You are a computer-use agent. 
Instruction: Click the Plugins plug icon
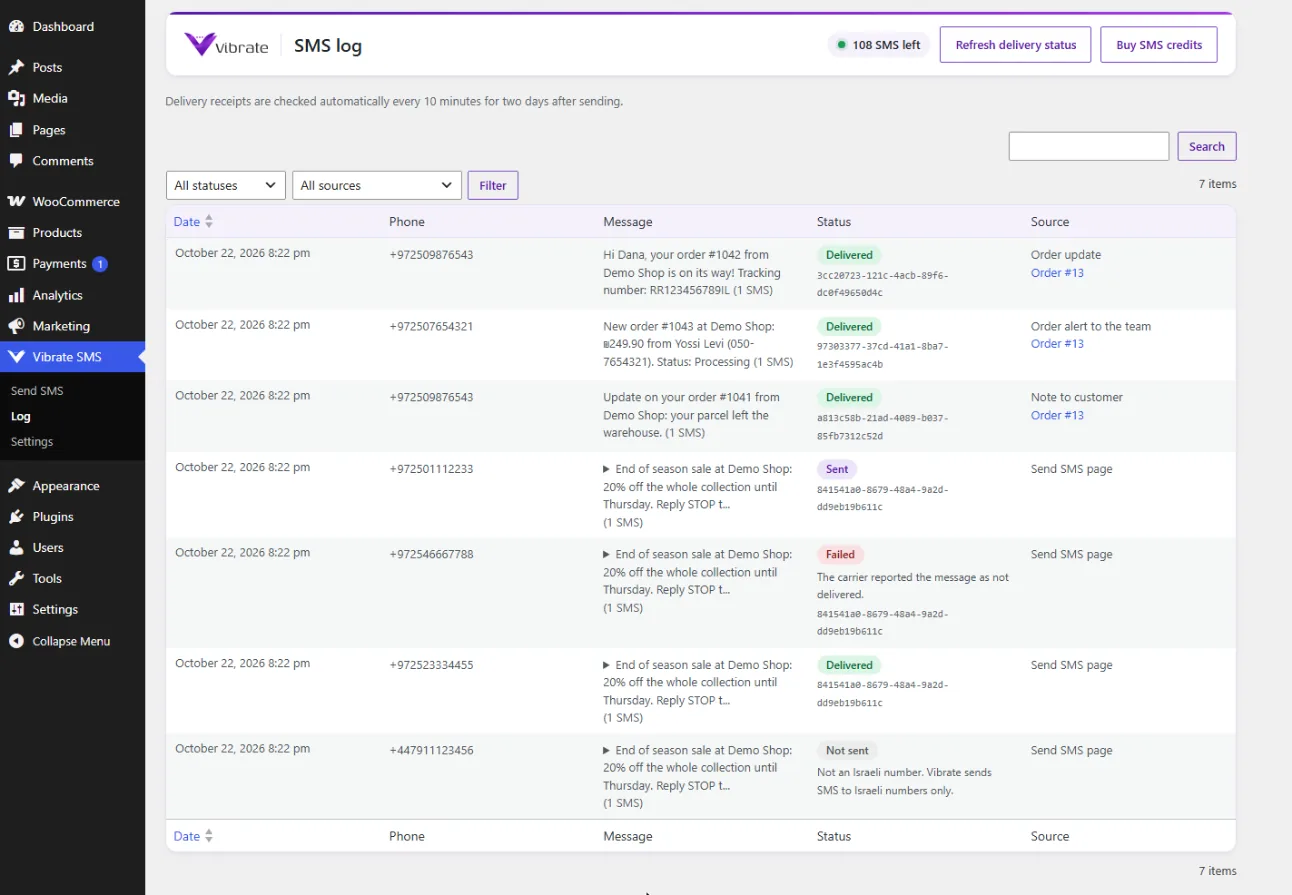16,517
